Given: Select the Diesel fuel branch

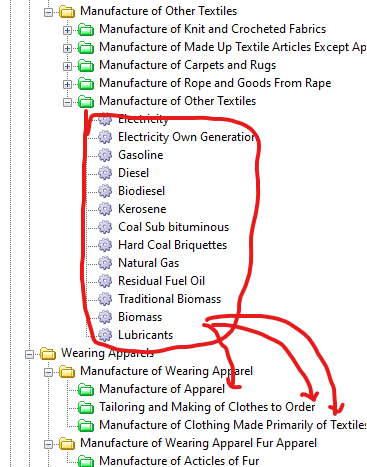Looking at the screenshot, I should (x=133, y=173).
